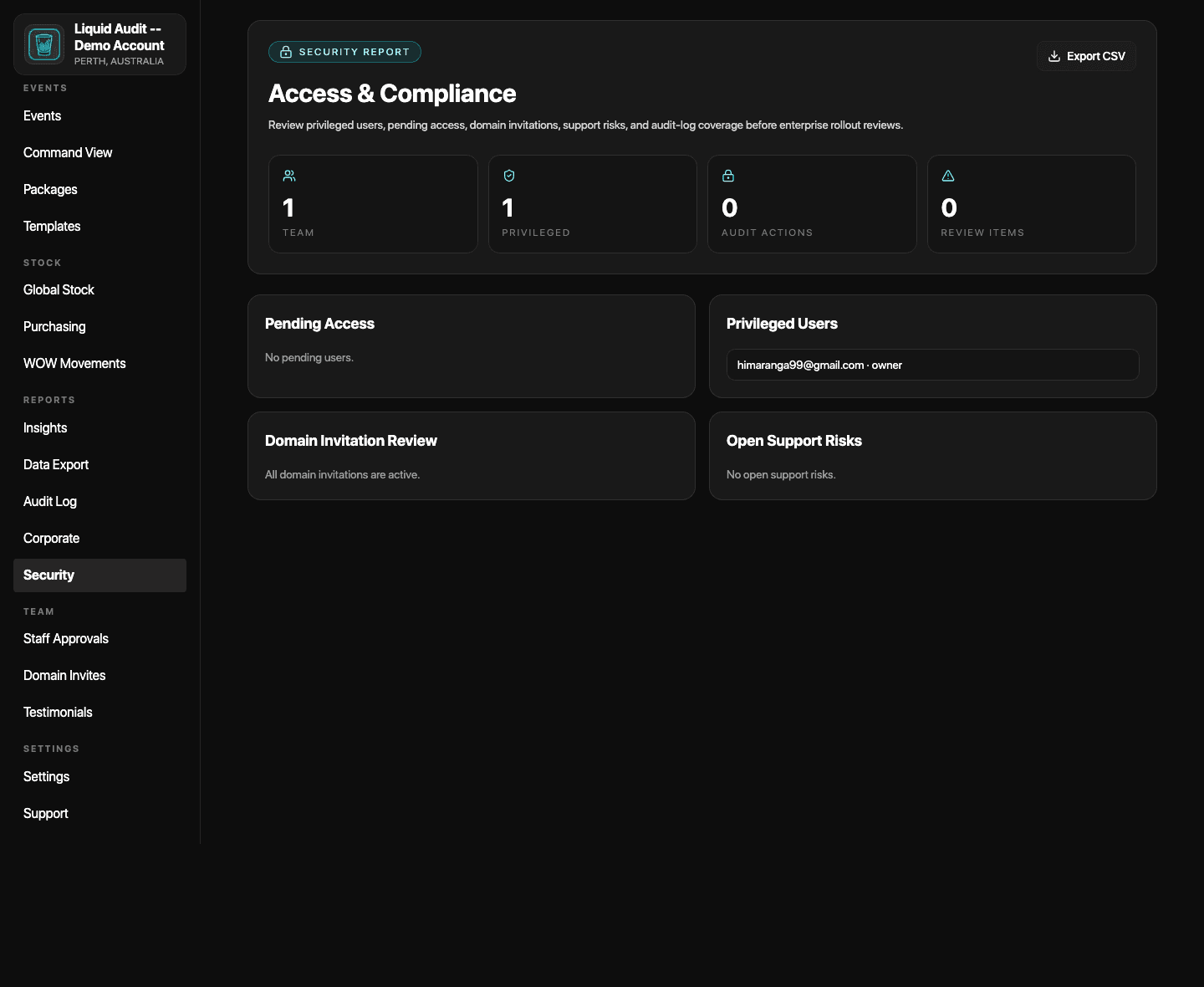The image size is (1204, 987).
Task: Click the Perth, Australia location text
Action: (119, 61)
